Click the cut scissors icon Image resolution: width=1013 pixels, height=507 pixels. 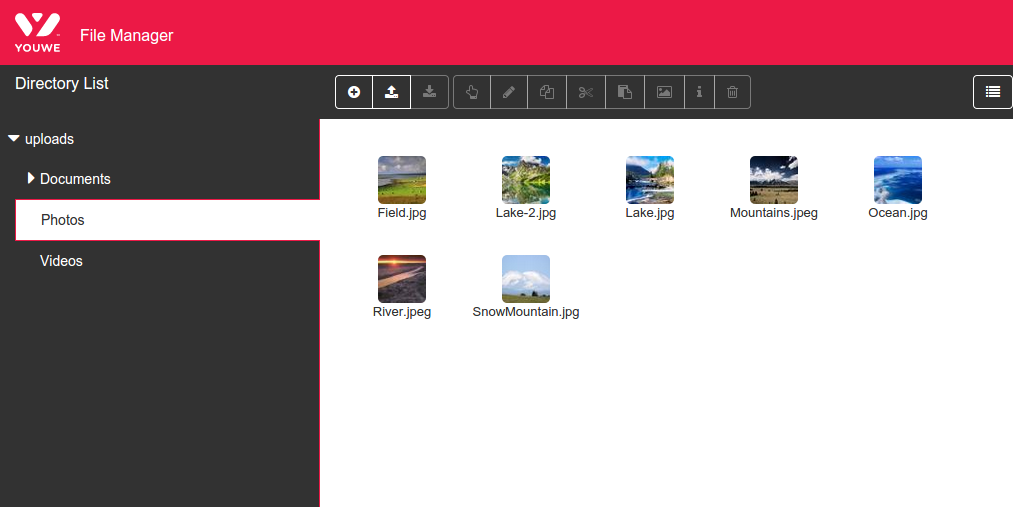586,92
